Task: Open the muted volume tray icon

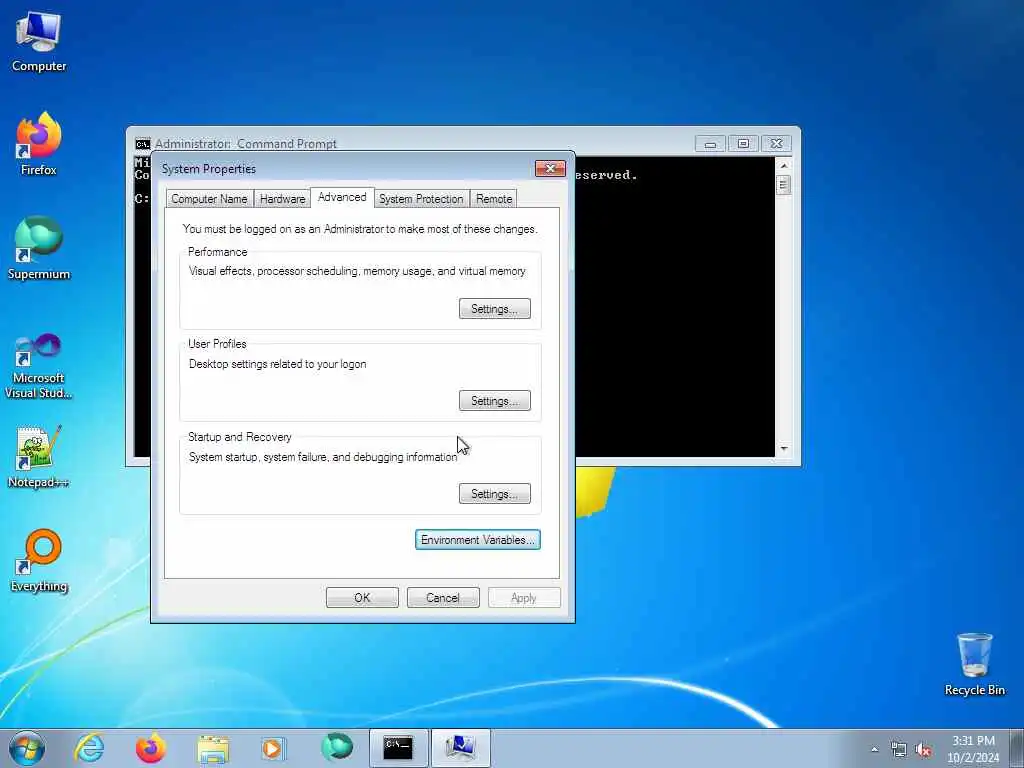Action: (923, 750)
